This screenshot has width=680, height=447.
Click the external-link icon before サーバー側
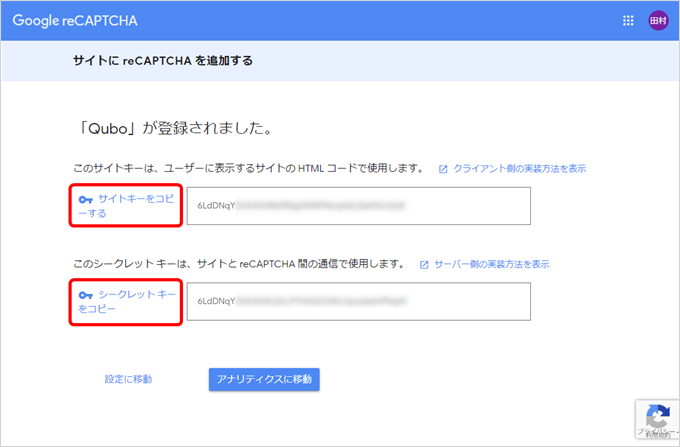click(424, 264)
